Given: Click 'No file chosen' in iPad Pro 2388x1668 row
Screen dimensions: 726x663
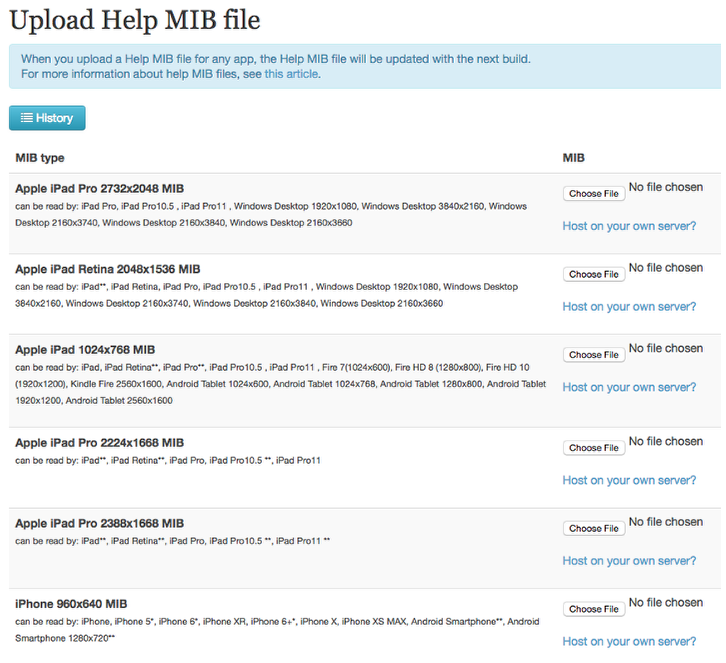Looking at the screenshot, I should coord(666,522).
